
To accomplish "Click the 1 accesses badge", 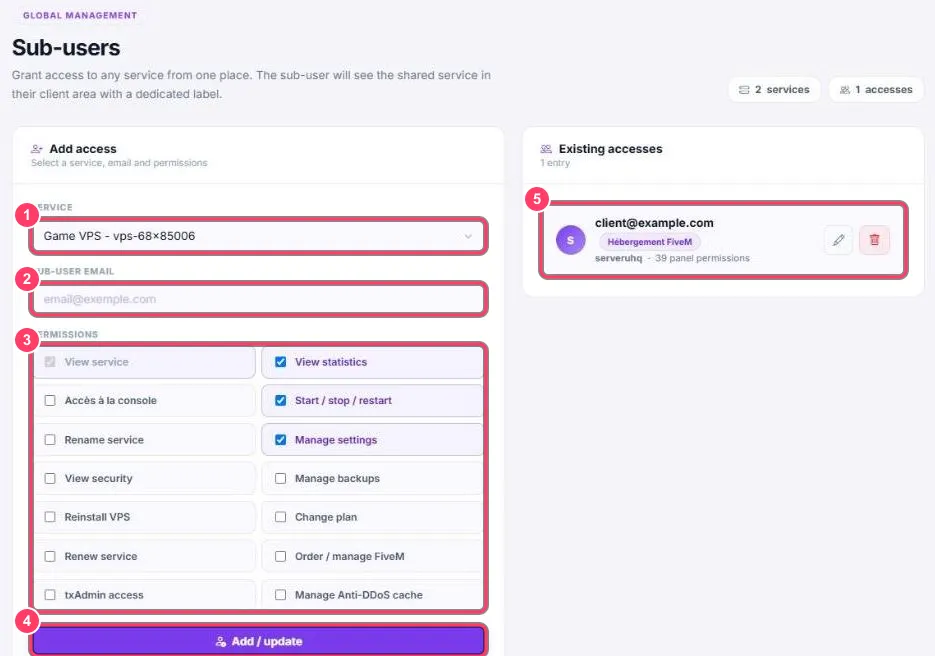I will tap(876, 90).
